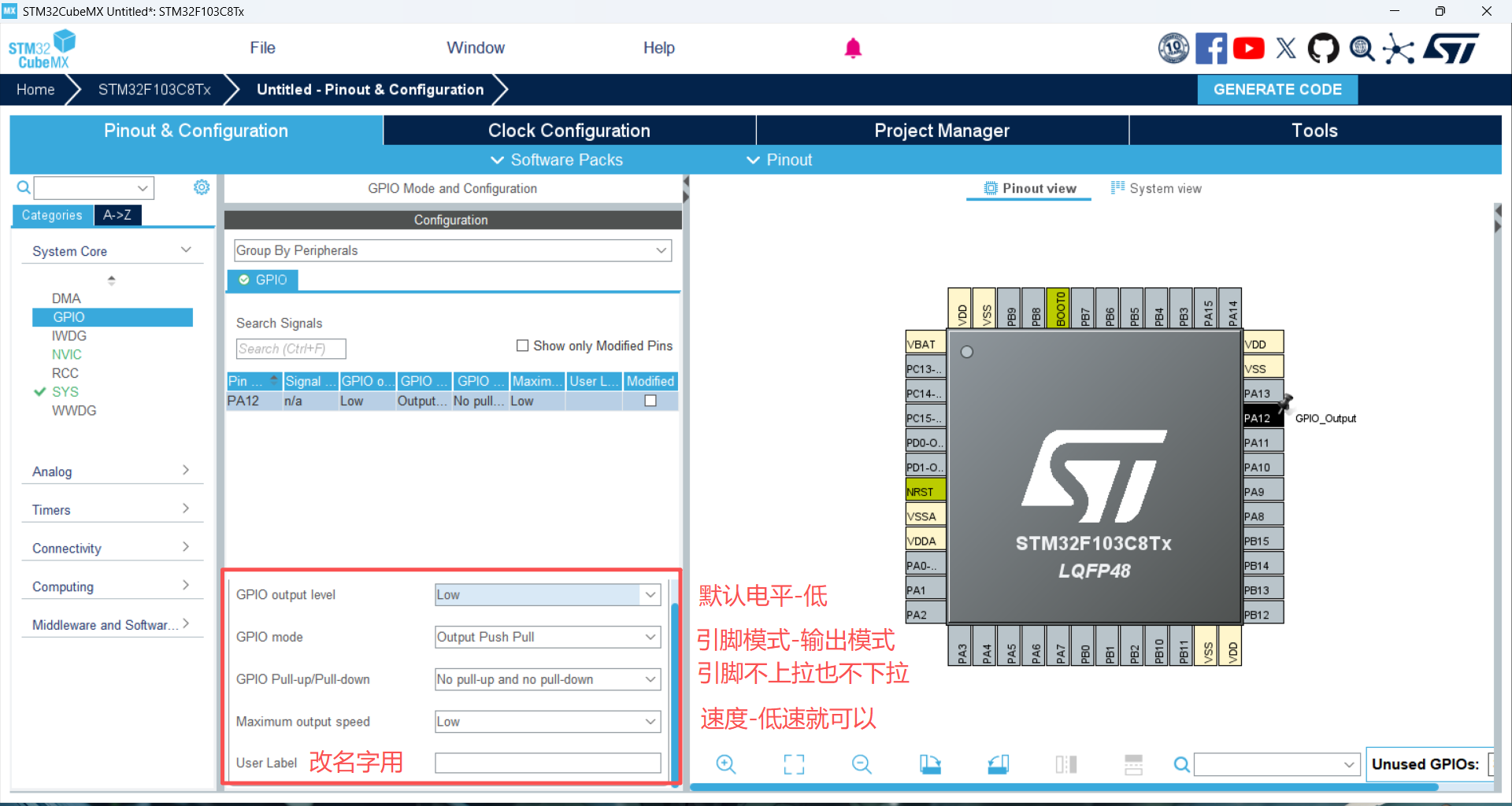1512x806 pixels.
Task: Open the categories settings gear
Action: pos(202,187)
